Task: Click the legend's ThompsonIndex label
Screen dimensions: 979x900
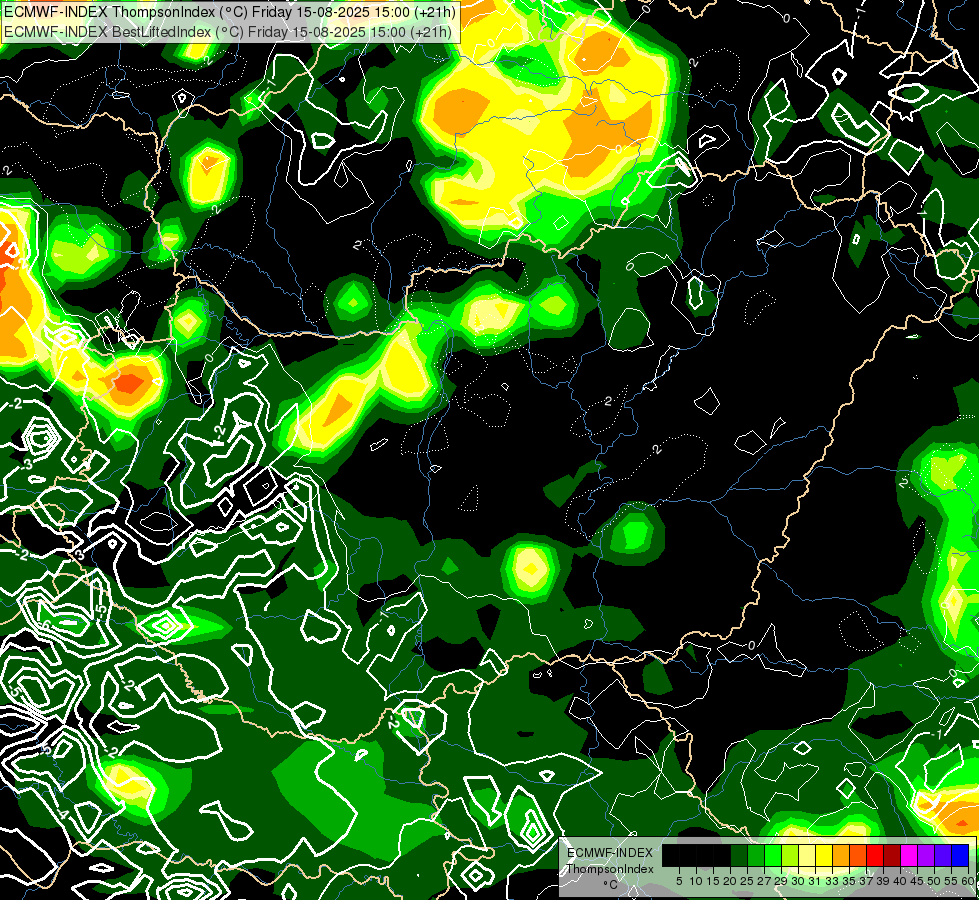Action: pyautogui.click(x=610, y=869)
